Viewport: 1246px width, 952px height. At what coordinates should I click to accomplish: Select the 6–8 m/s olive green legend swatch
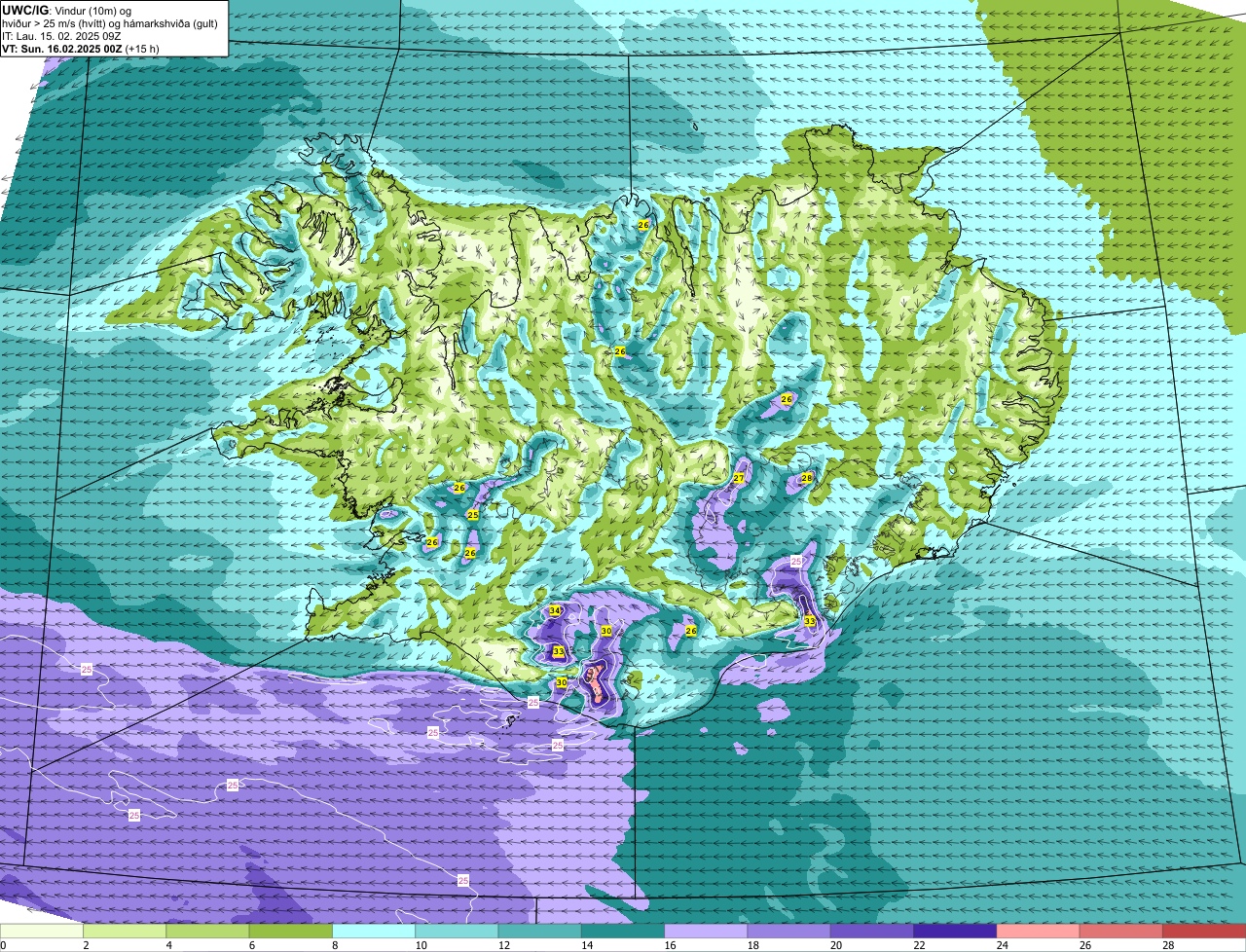point(291,931)
